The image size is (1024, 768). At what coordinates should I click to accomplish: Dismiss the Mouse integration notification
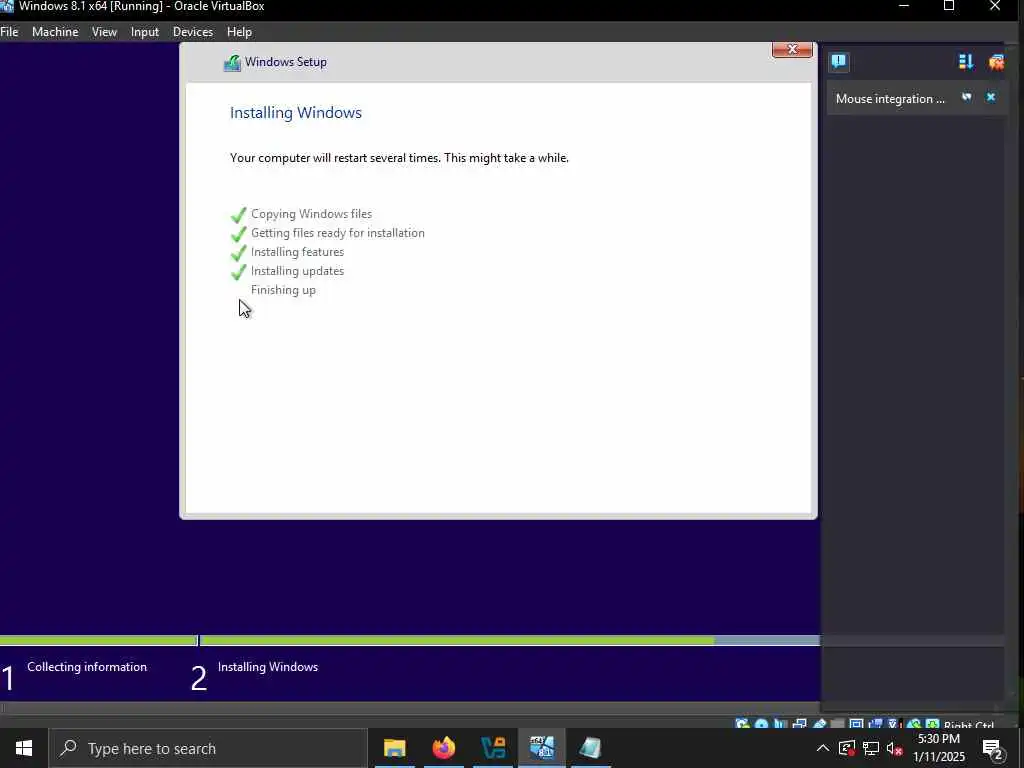coord(991,97)
